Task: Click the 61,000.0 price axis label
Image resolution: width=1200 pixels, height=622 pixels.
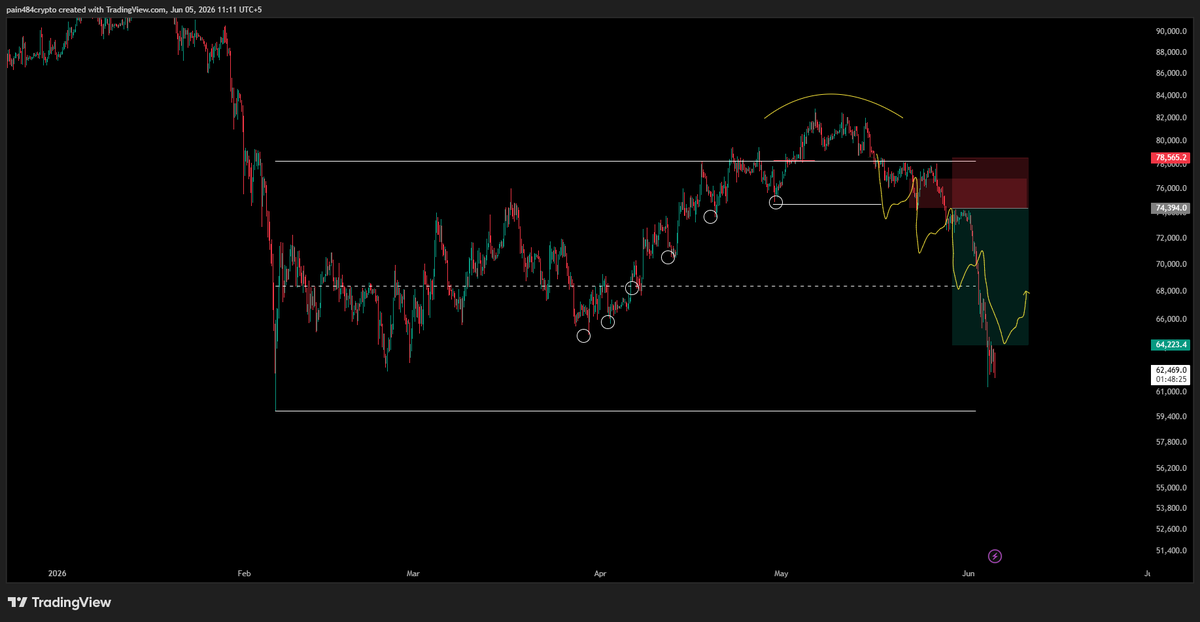Action: (x=1172, y=392)
